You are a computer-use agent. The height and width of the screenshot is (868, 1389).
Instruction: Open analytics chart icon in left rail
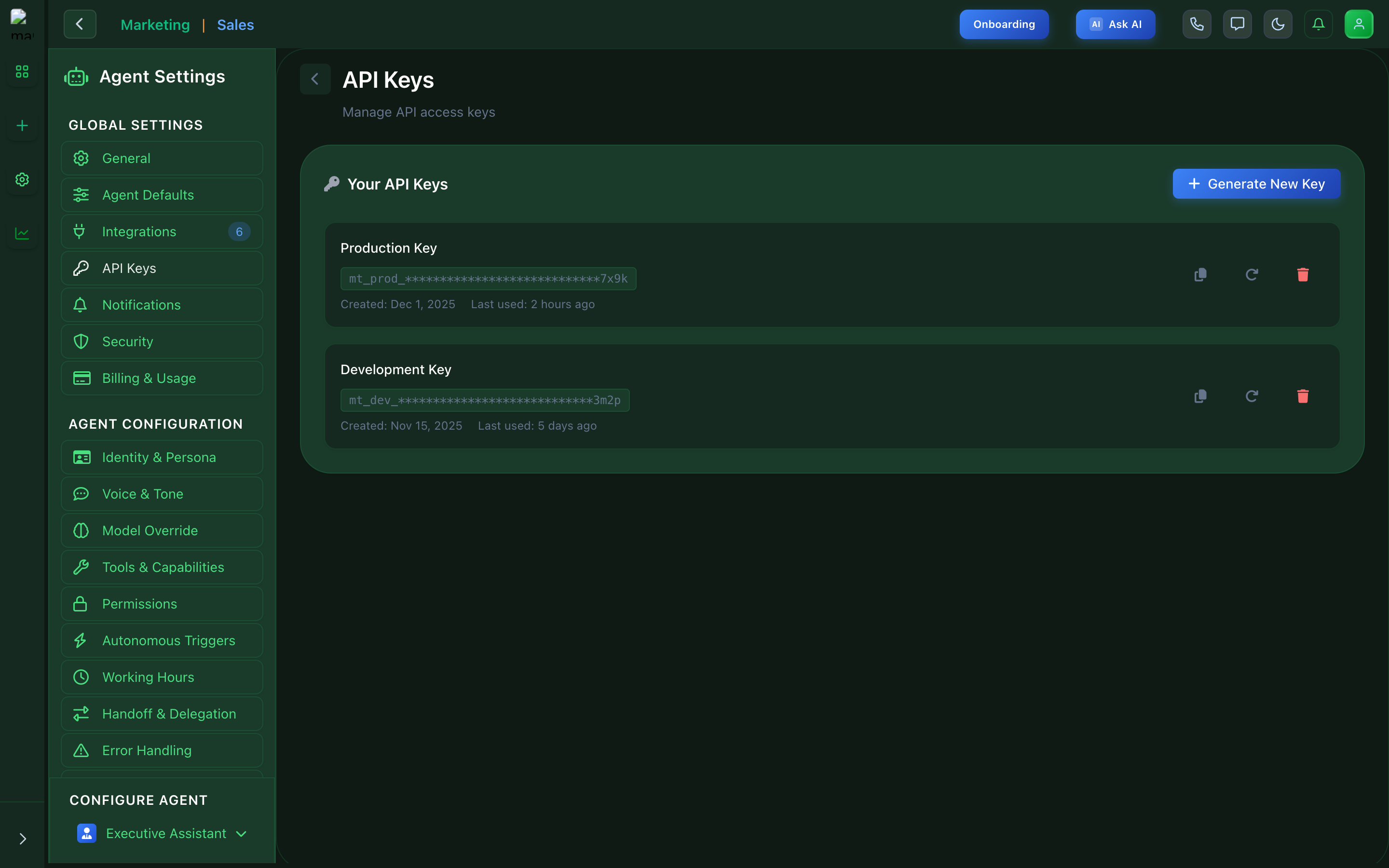22,233
